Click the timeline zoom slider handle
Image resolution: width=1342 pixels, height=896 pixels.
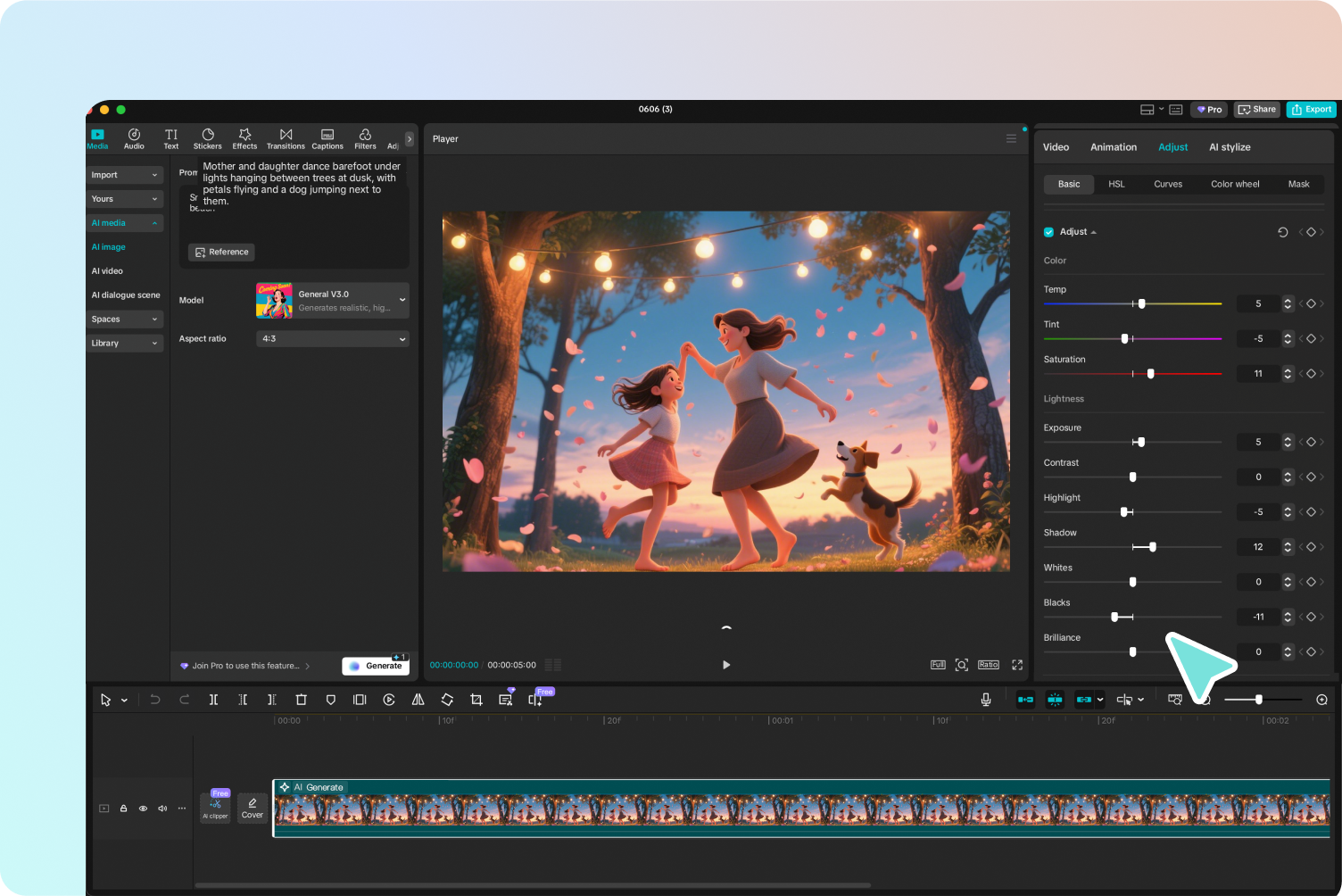(x=1258, y=700)
